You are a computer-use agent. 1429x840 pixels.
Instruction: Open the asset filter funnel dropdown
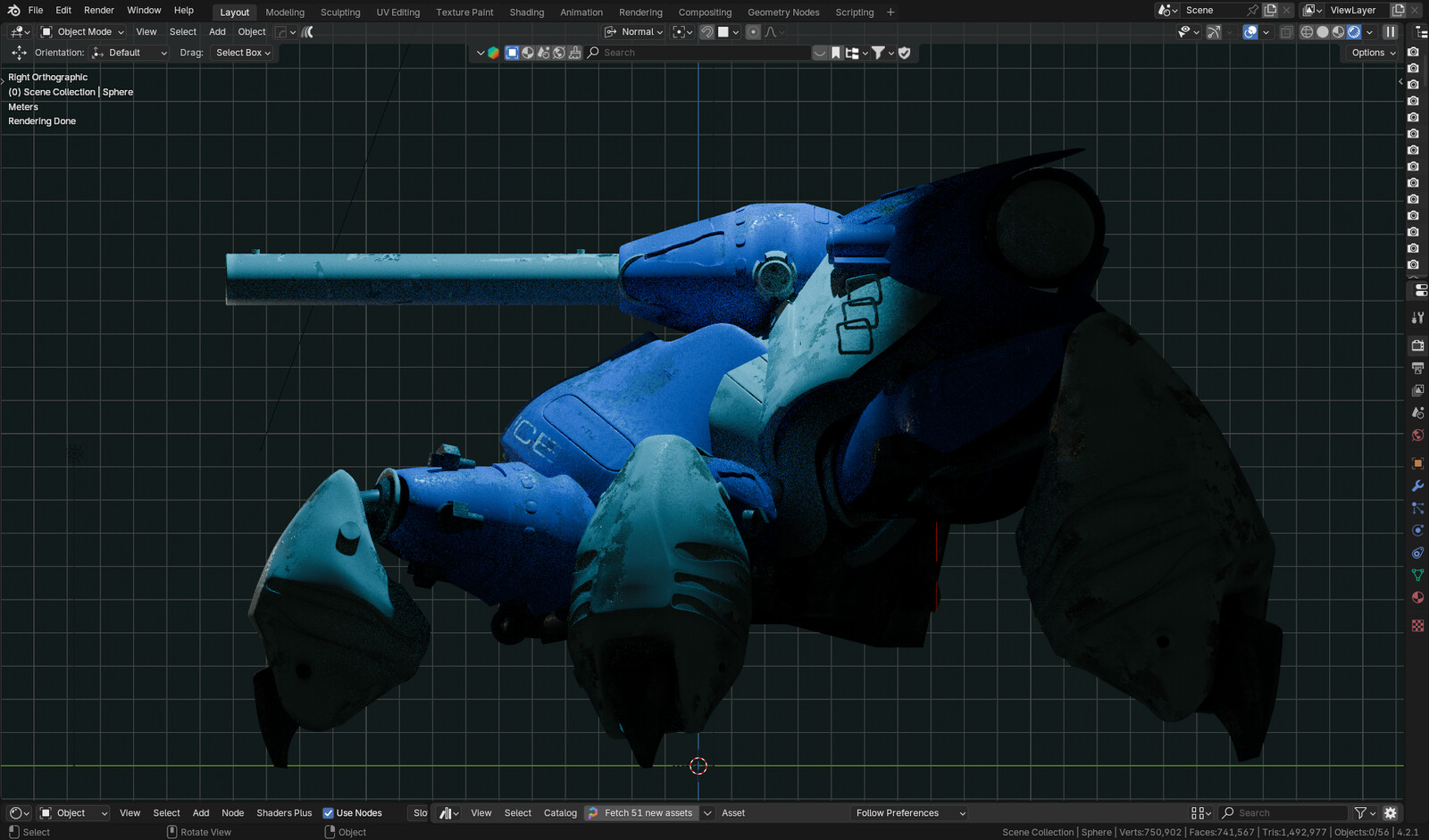(x=1365, y=813)
